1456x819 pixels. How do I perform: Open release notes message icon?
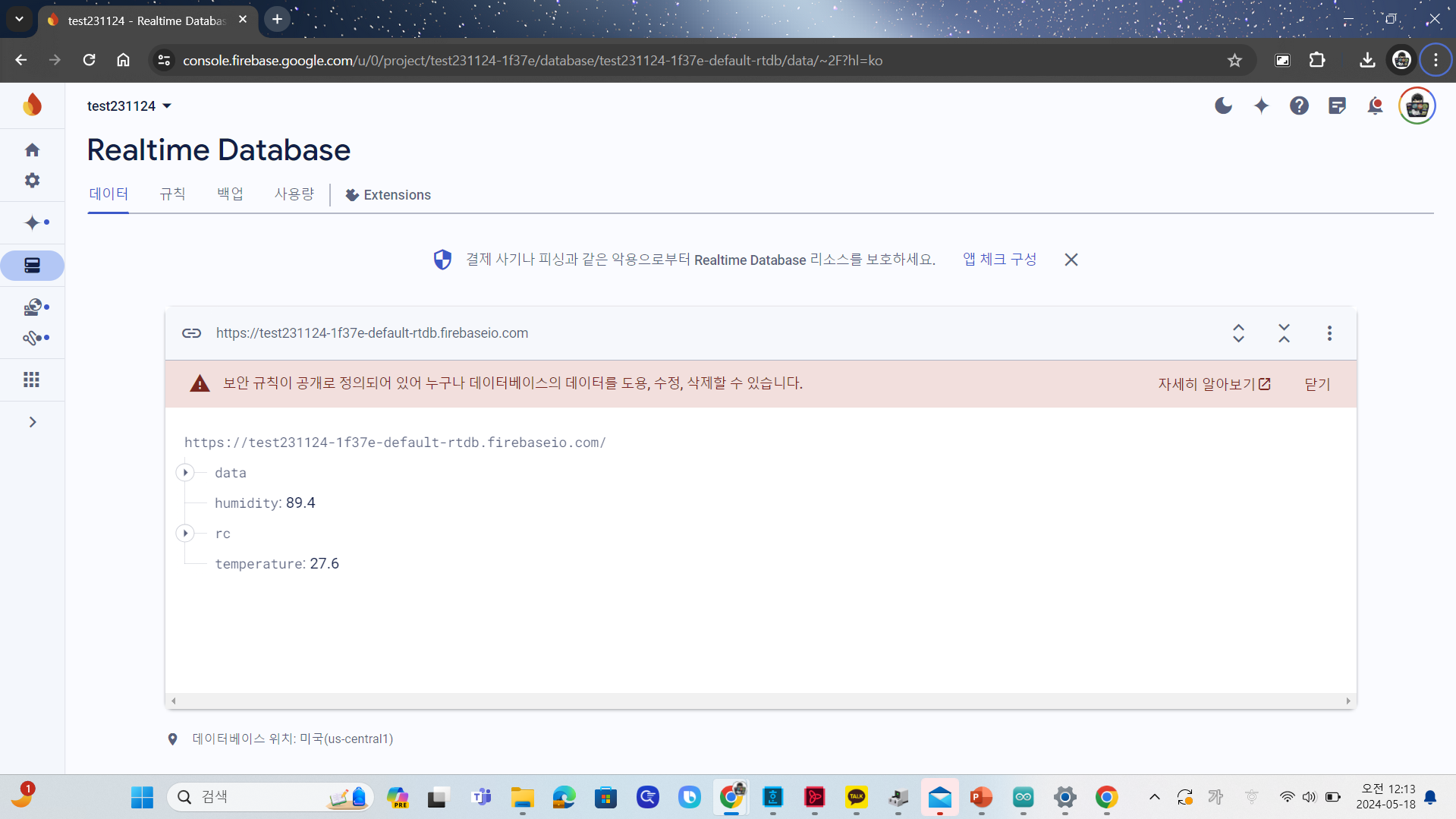(1337, 106)
